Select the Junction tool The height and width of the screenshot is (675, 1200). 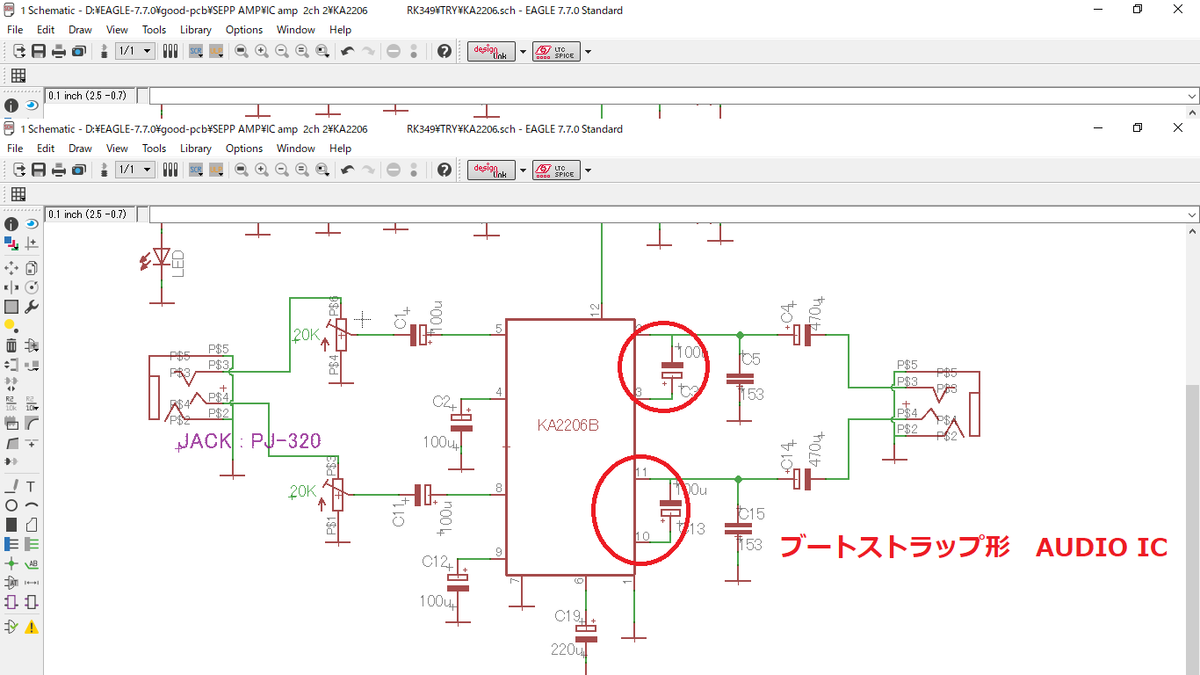[x=11, y=563]
